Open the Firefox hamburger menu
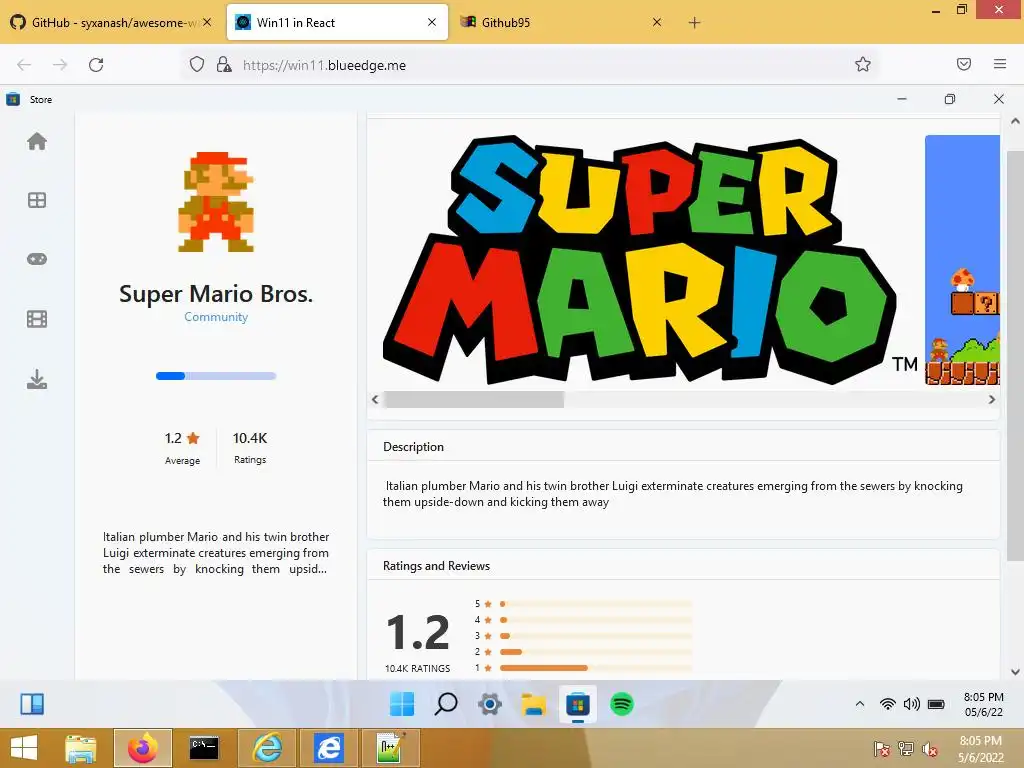Viewport: 1024px width, 768px height. pyautogui.click(x=1000, y=64)
